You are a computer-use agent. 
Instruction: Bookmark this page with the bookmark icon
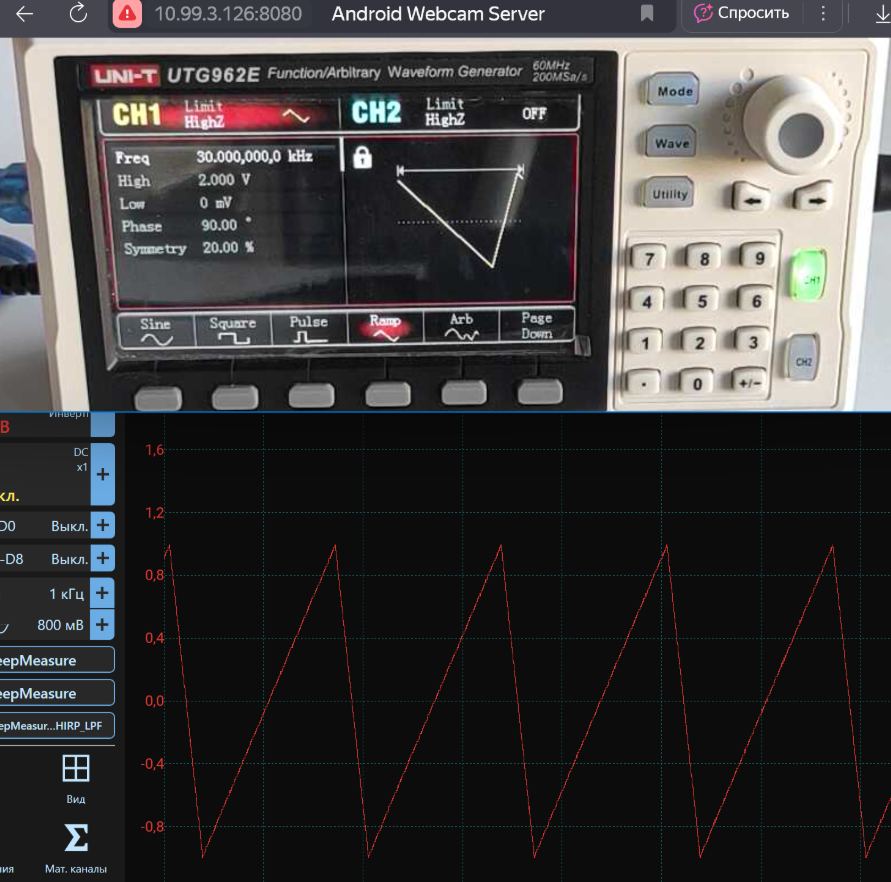click(x=647, y=14)
